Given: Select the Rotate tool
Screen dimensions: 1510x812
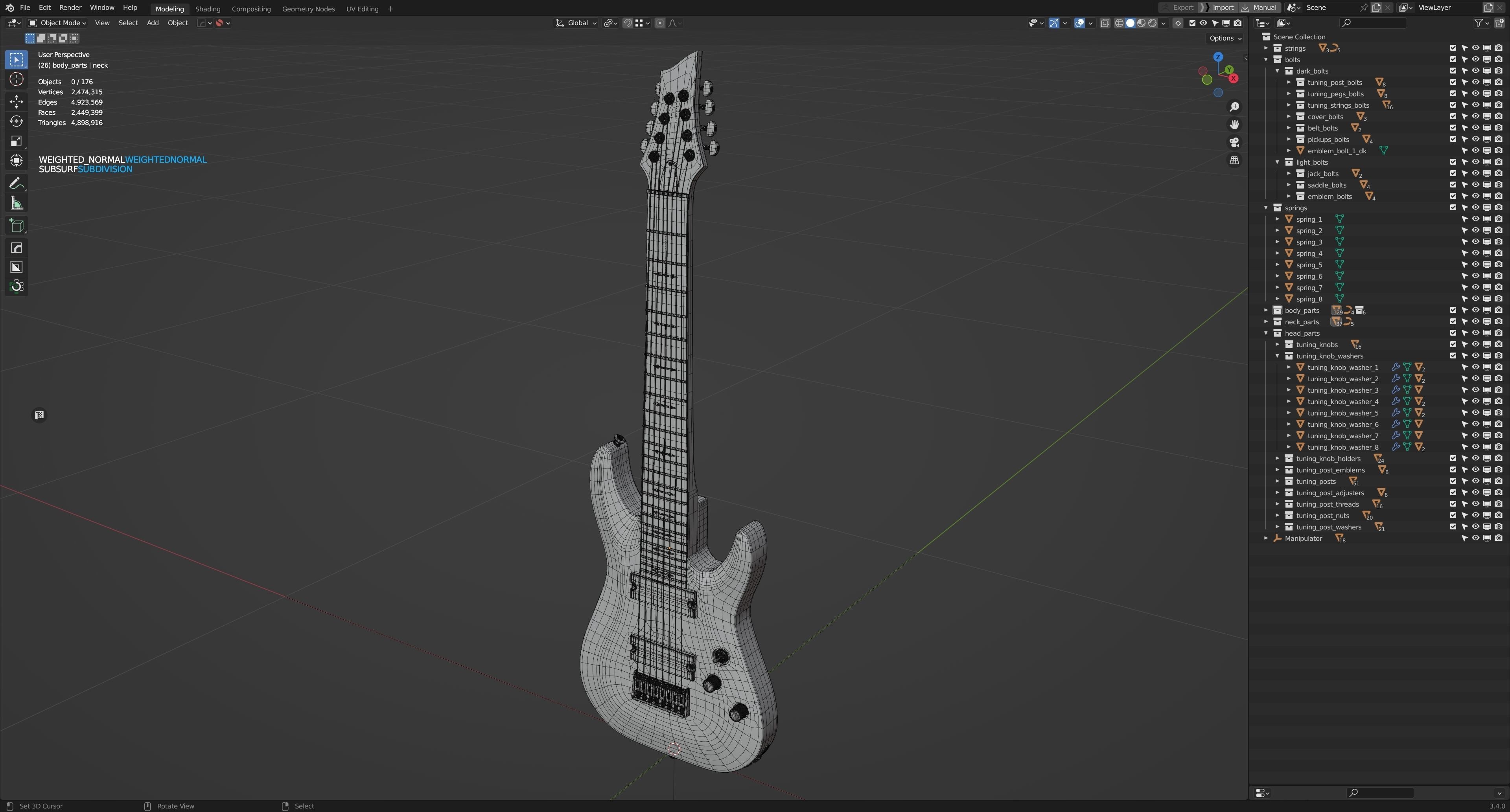Looking at the screenshot, I should pyautogui.click(x=17, y=121).
